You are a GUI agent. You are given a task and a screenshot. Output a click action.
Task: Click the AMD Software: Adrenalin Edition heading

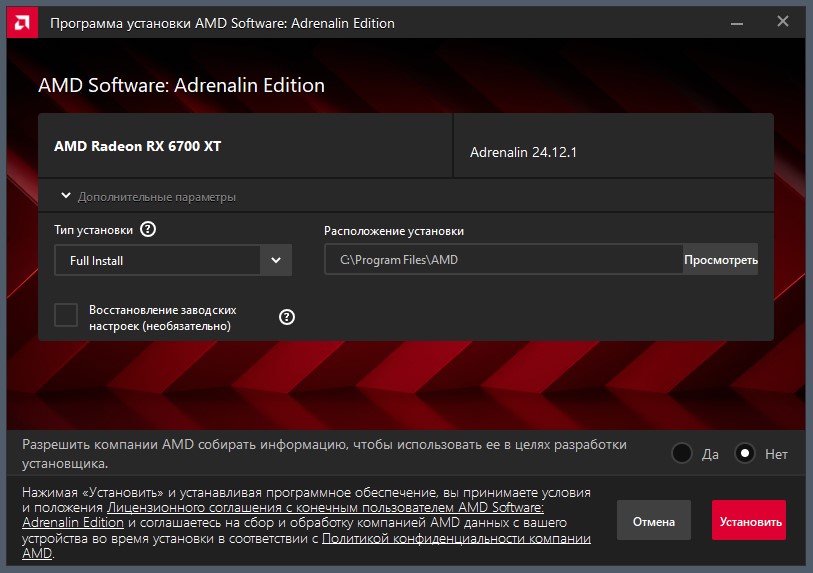(x=181, y=85)
